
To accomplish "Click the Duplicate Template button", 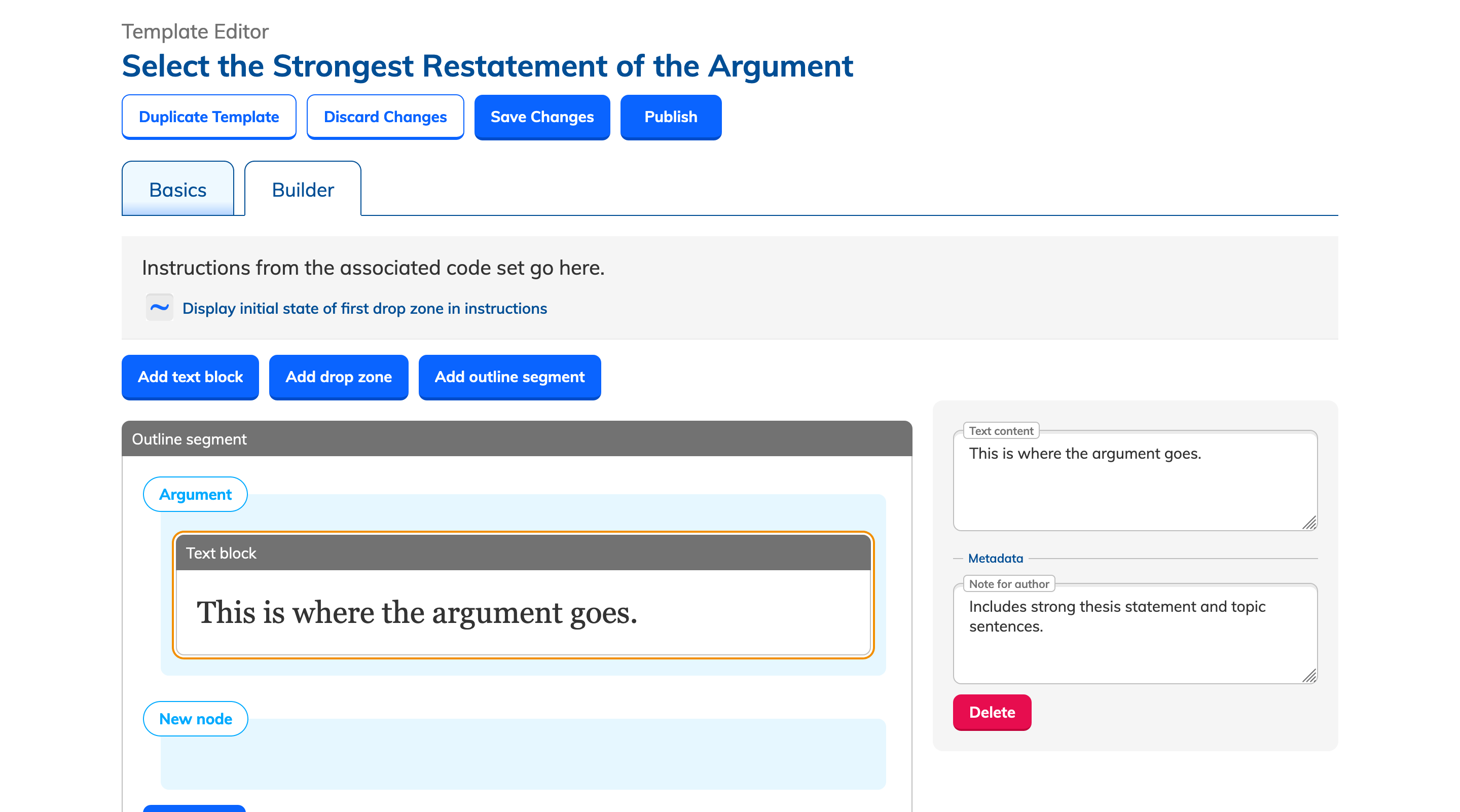I will 208,117.
